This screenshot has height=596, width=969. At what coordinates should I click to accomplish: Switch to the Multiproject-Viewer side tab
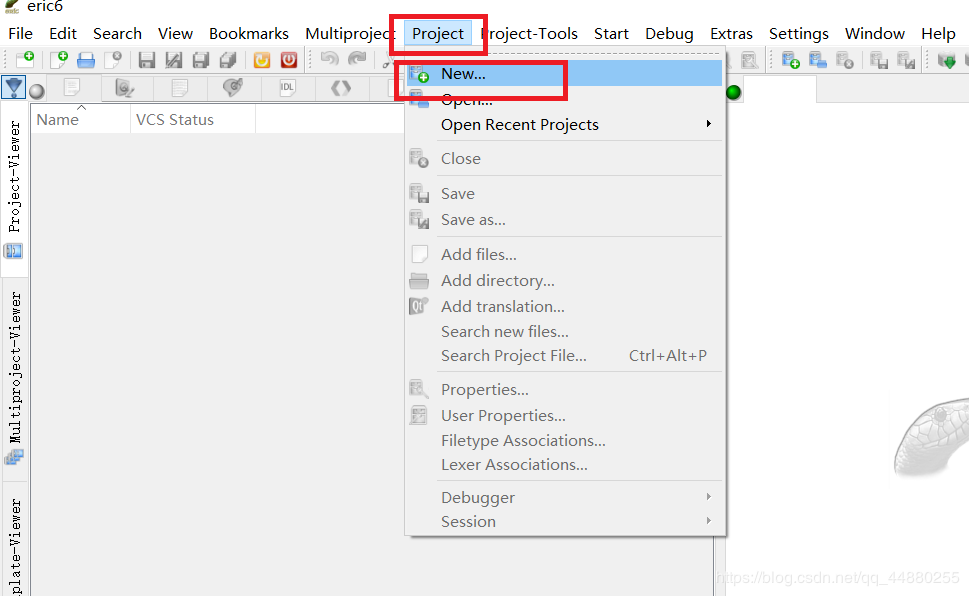(14, 378)
